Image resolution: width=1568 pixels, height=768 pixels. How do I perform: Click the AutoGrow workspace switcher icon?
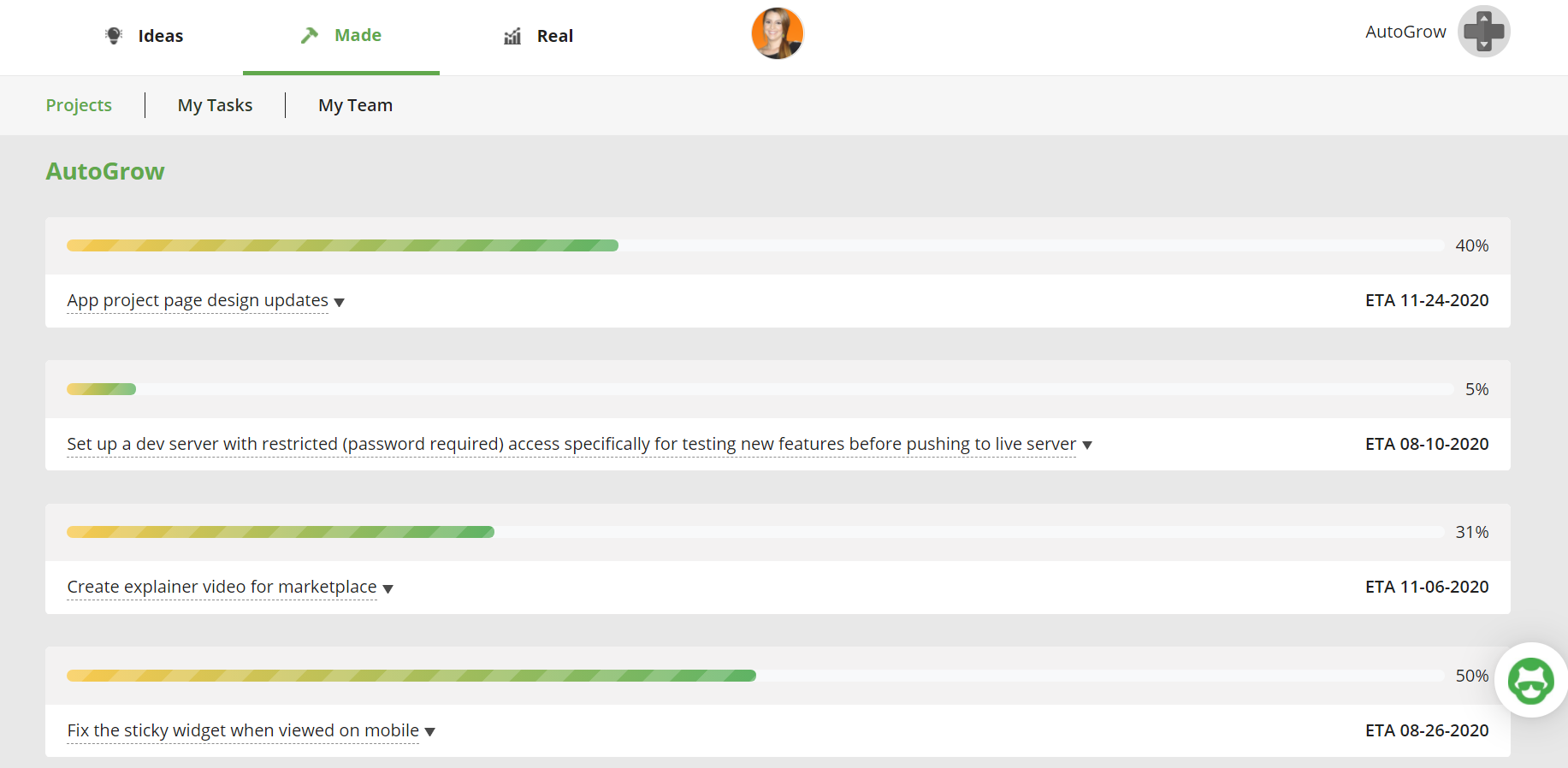1483,32
